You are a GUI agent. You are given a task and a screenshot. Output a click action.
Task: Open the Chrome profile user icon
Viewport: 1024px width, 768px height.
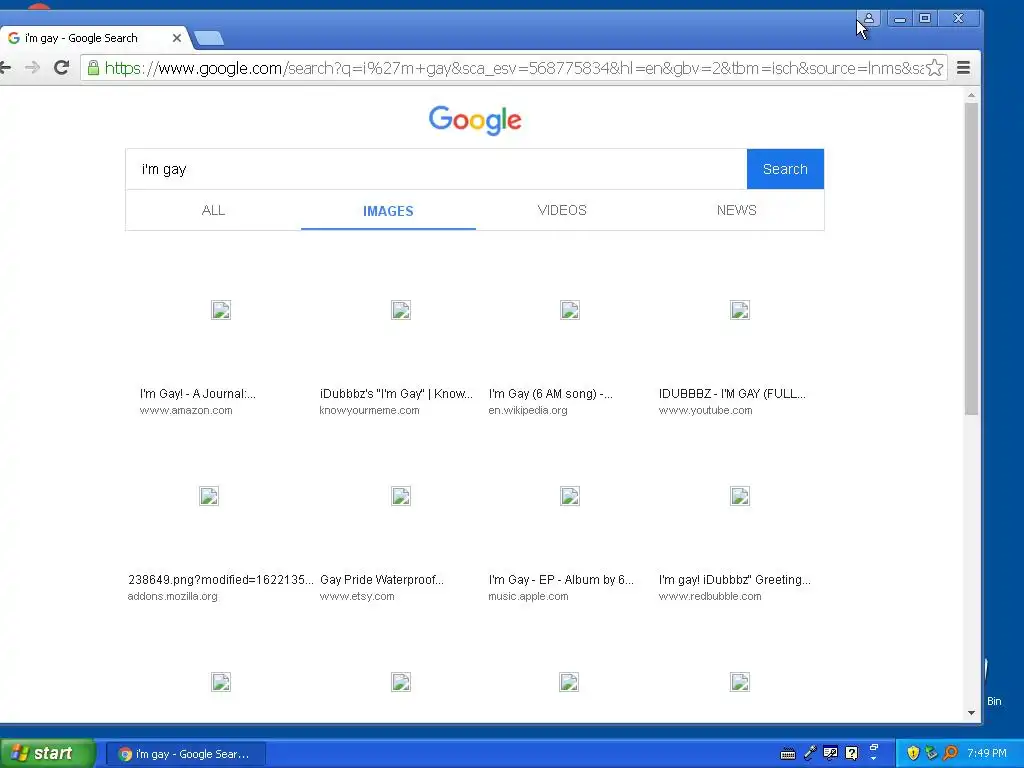click(869, 18)
